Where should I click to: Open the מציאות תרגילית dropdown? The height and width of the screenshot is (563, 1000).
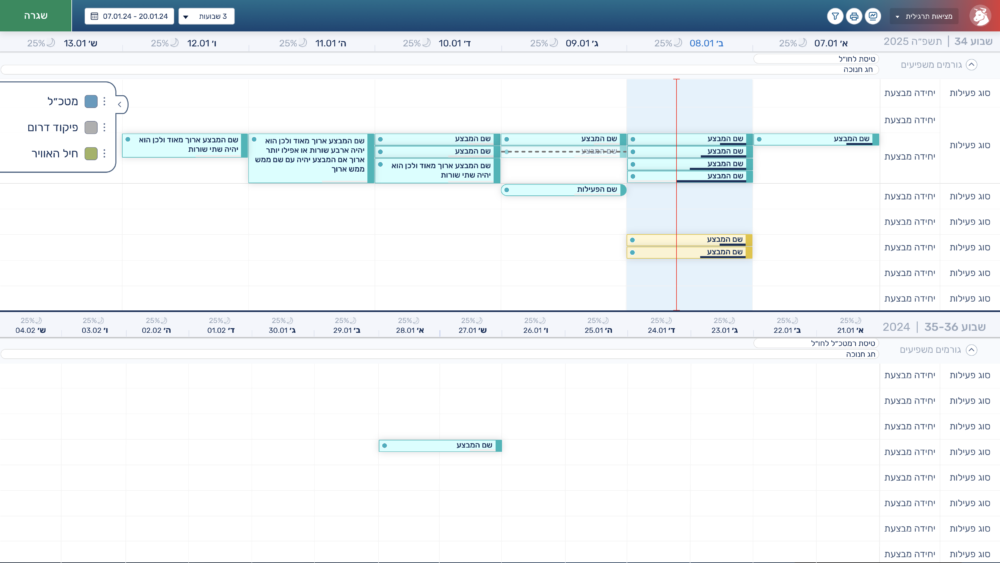coord(924,16)
